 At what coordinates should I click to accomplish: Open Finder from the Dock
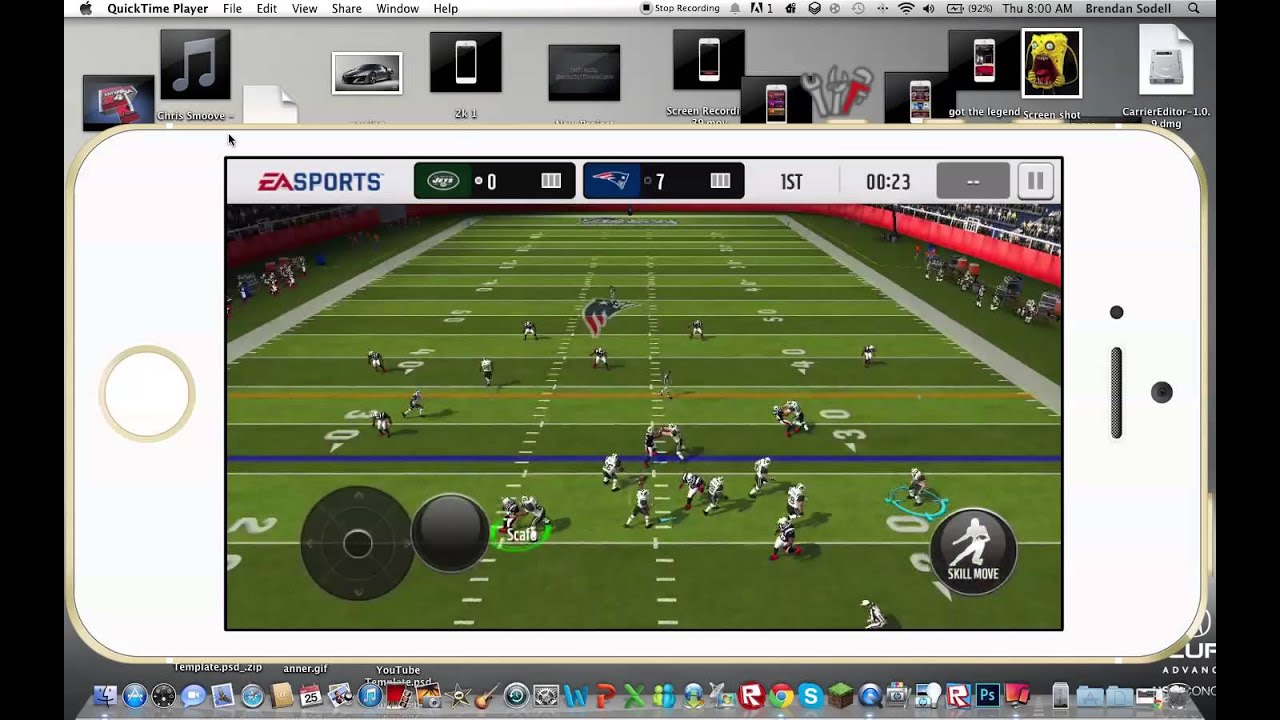[x=104, y=696]
